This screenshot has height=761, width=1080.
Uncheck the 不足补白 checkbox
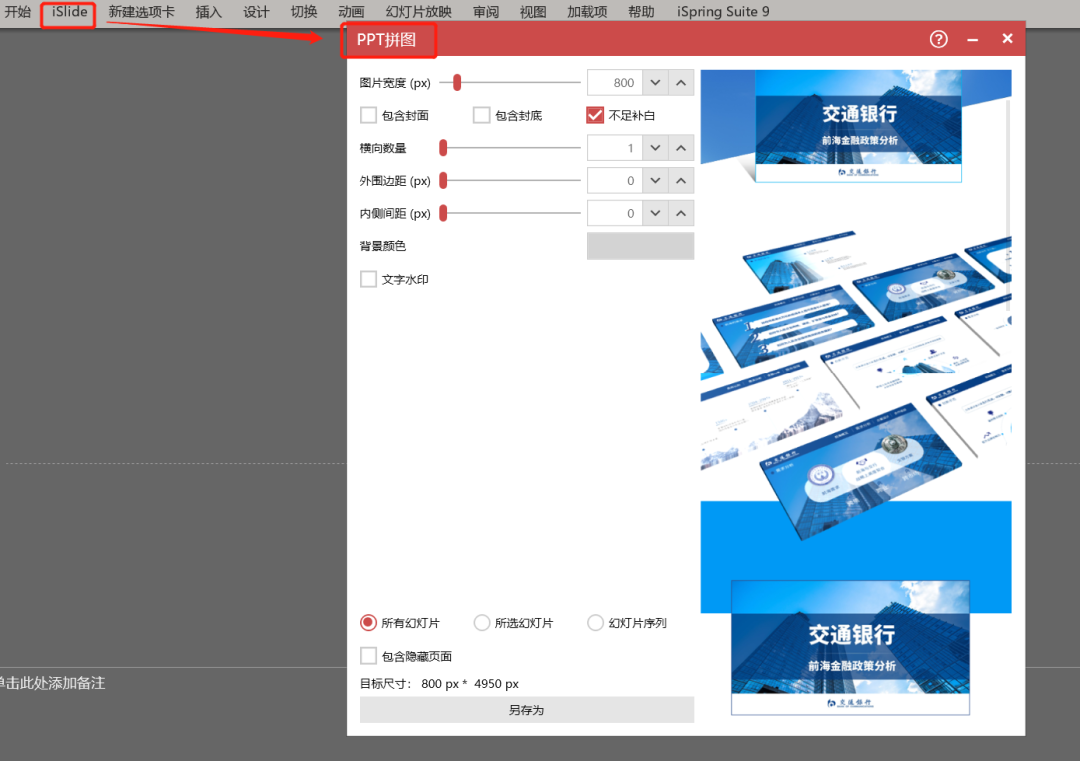click(x=595, y=115)
